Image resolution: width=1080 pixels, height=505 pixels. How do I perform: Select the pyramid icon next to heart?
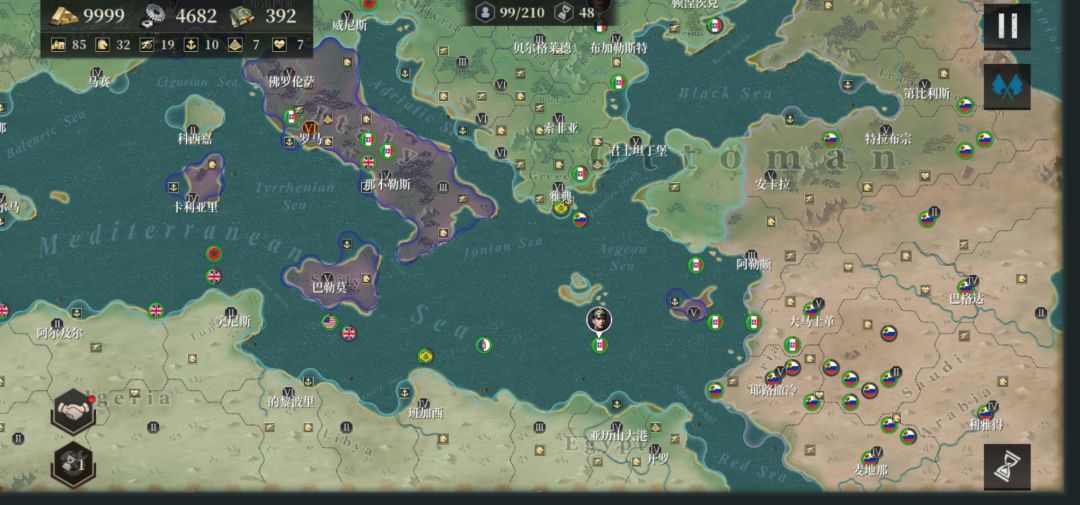[x=235, y=45]
